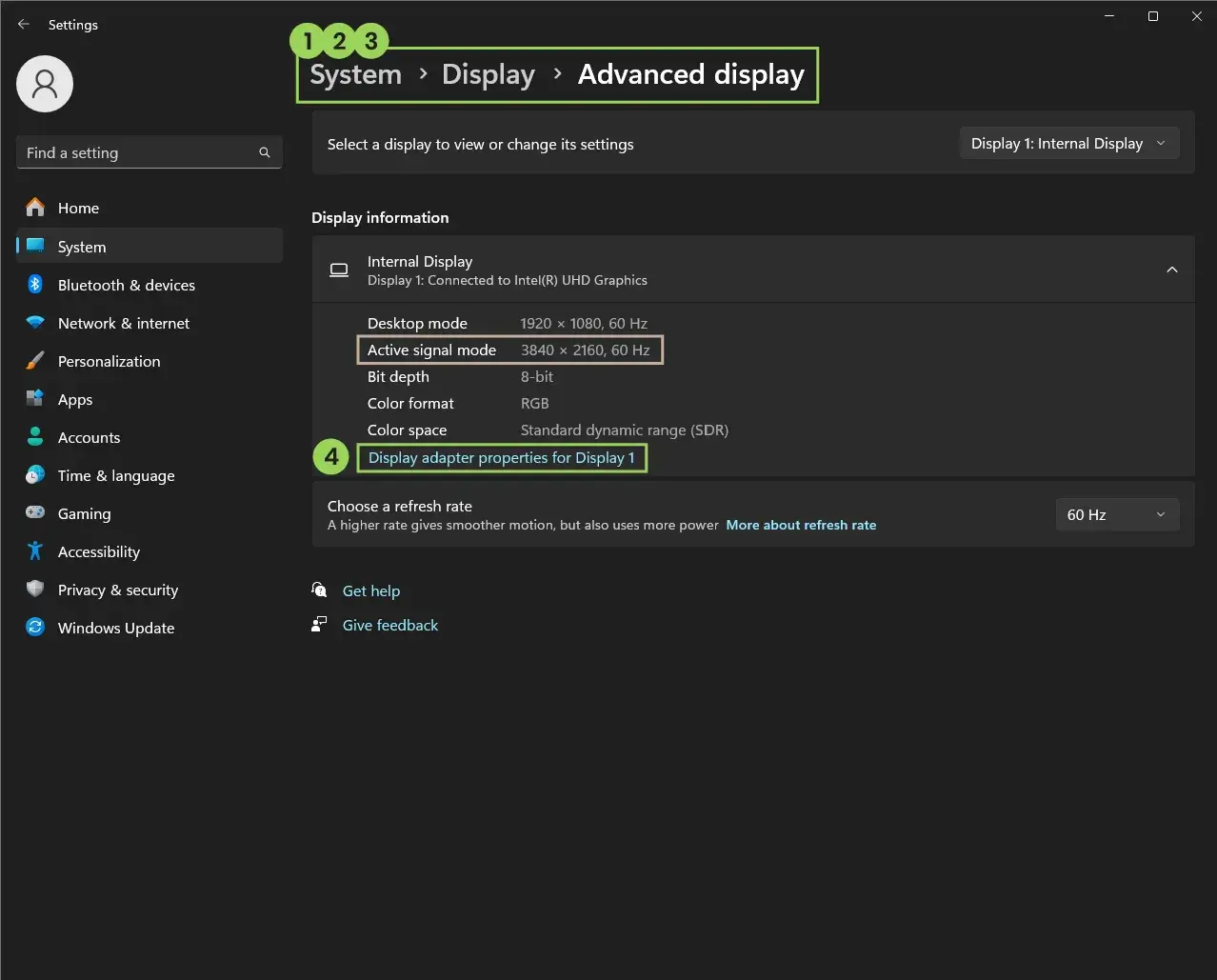Viewport: 1217px width, 980px height.
Task: Open the 60 Hz refresh rate dropdown
Action: [x=1117, y=514]
